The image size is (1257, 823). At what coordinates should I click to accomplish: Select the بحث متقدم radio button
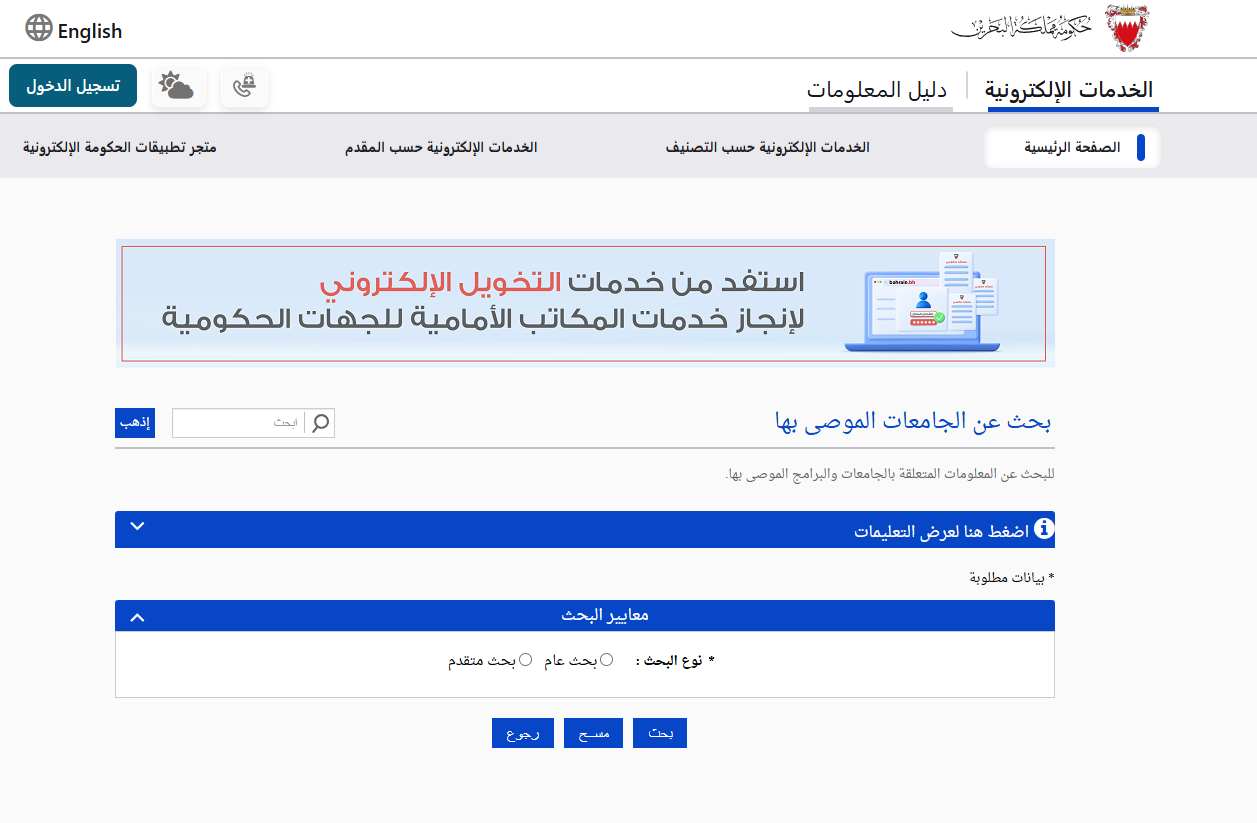pos(526,660)
